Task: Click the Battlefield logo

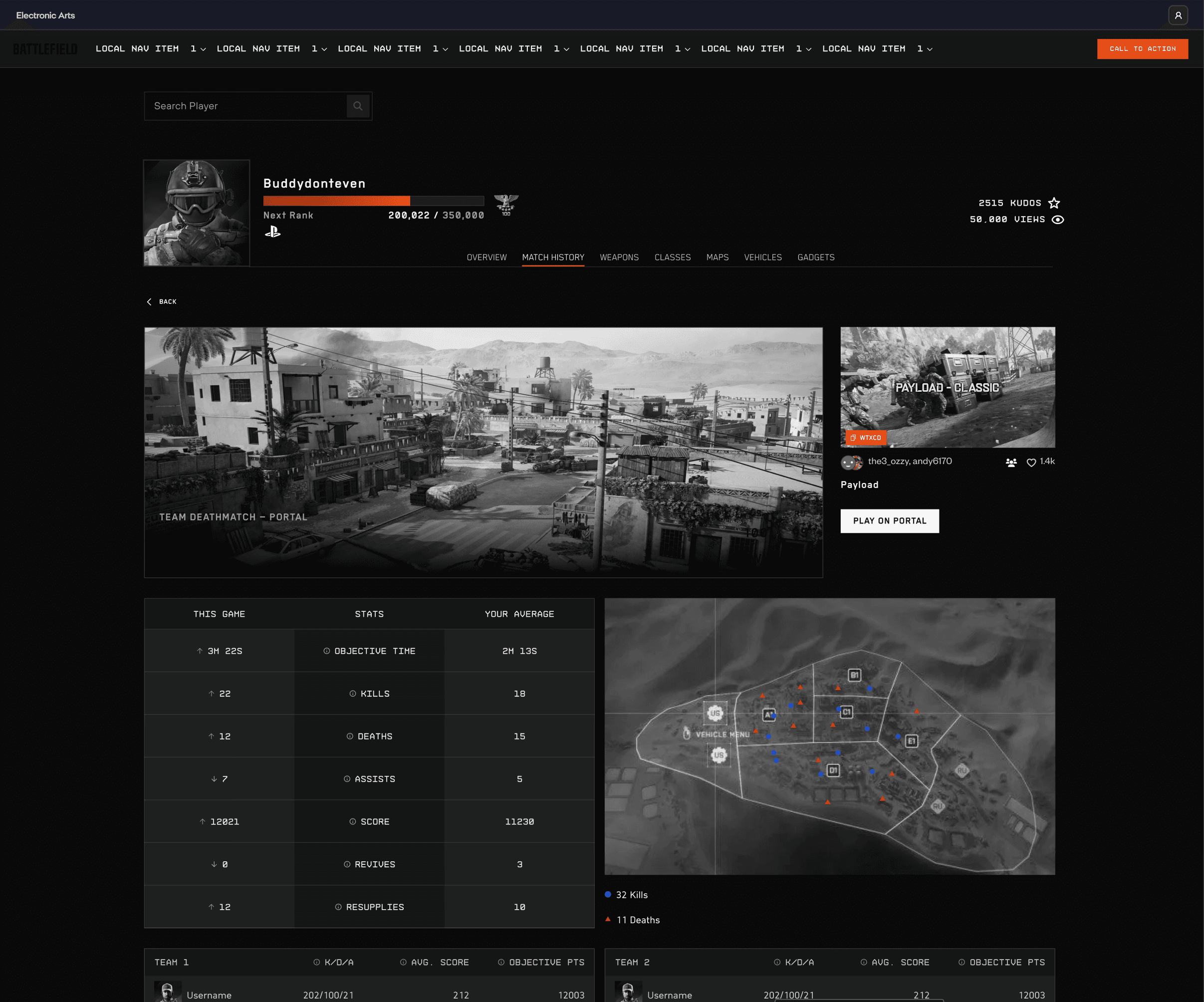Action: 45,49
